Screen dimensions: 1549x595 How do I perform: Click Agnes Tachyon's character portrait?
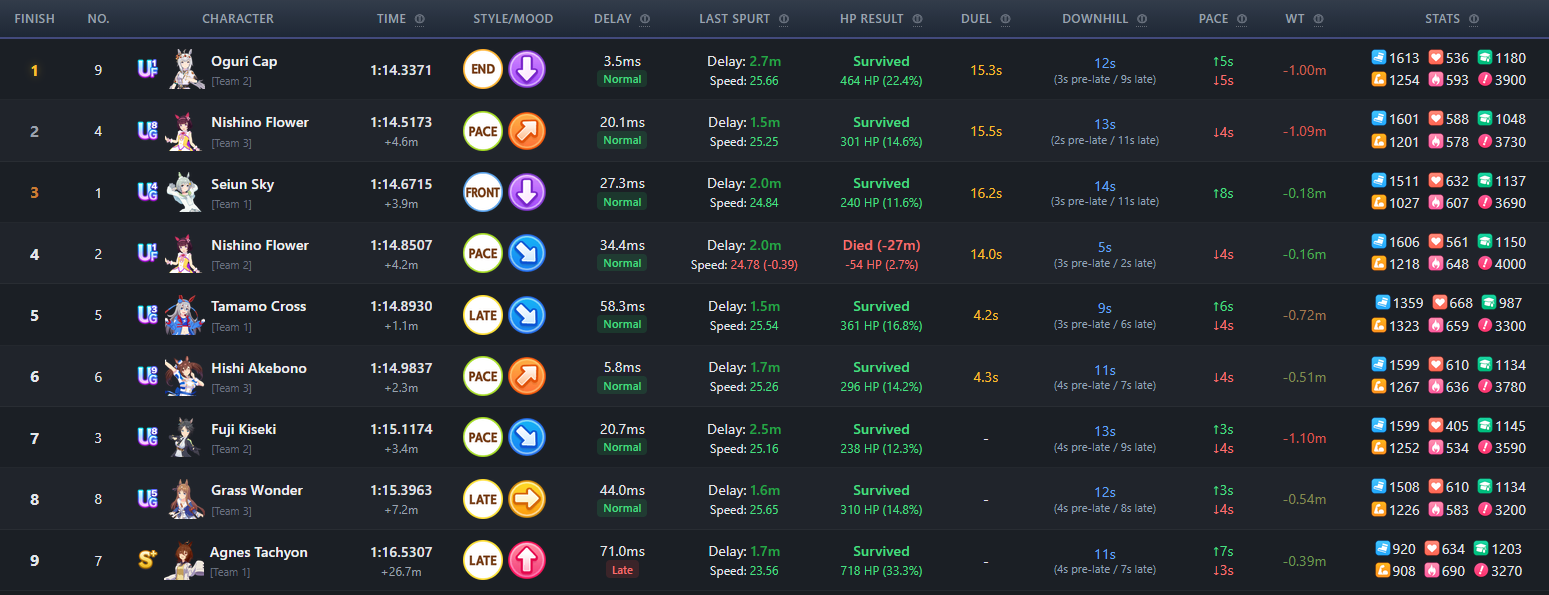(186, 560)
